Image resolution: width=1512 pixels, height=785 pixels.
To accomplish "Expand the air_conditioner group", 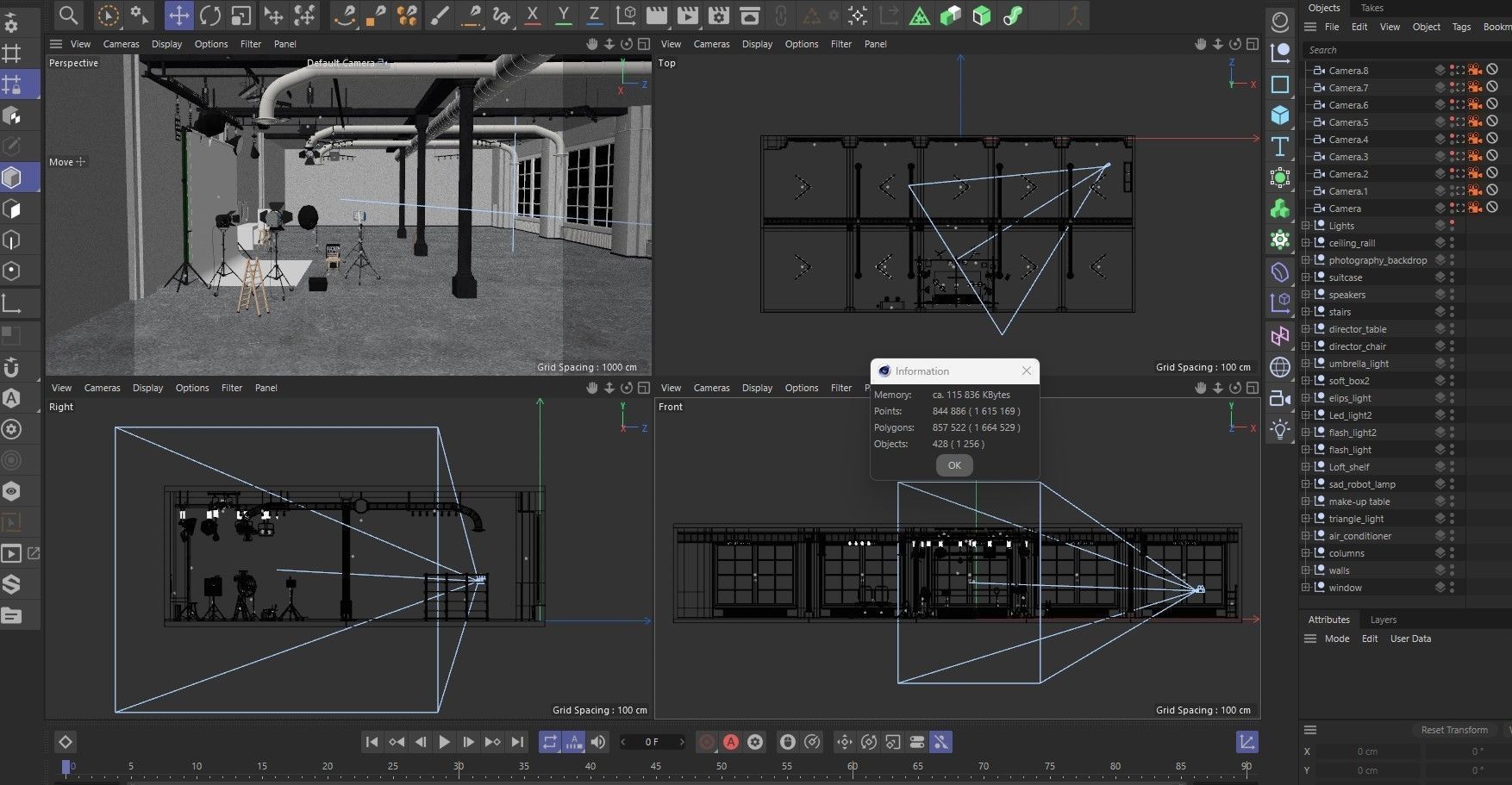I will (x=1306, y=536).
